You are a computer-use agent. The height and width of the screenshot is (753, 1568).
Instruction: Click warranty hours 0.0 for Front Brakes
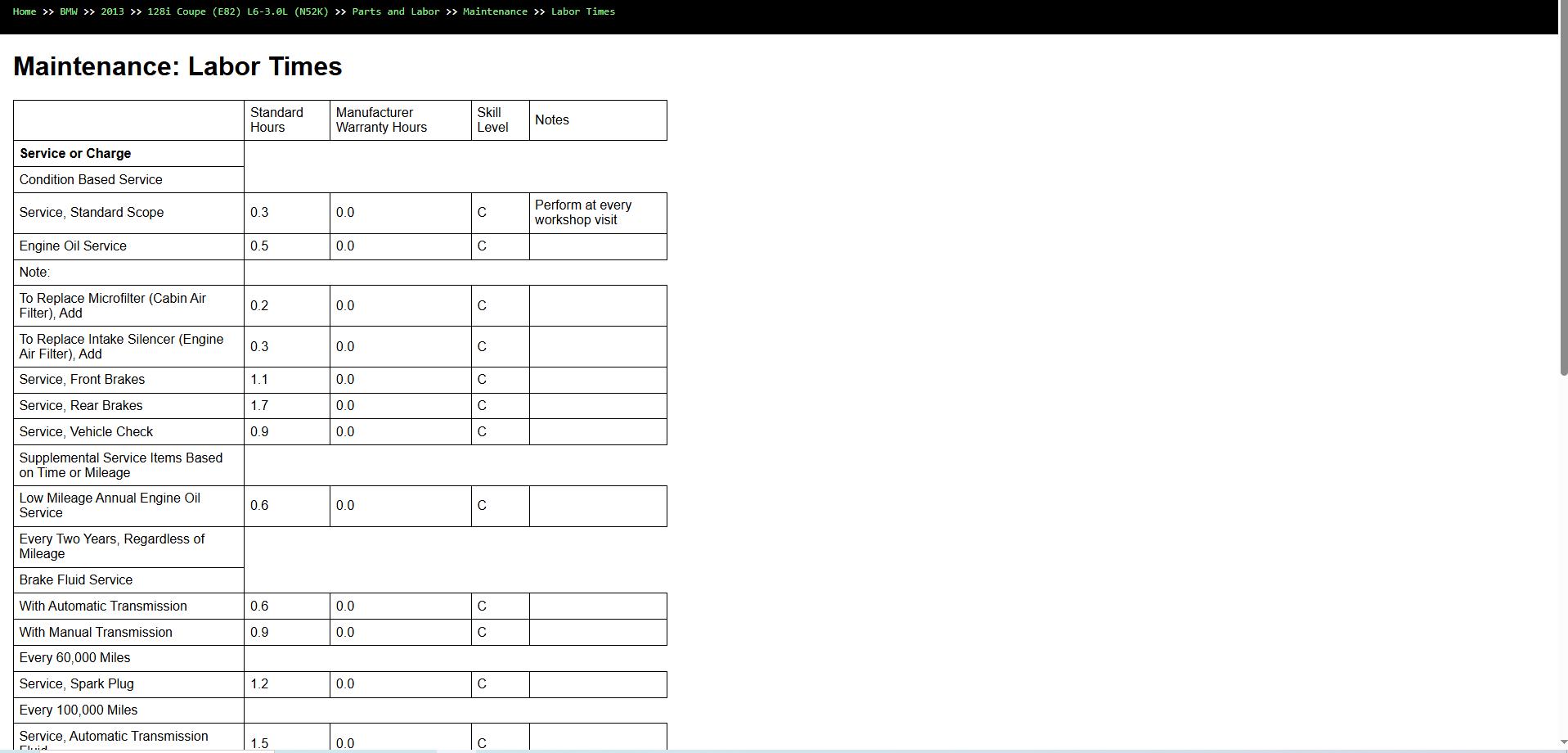(x=401, y=380)
